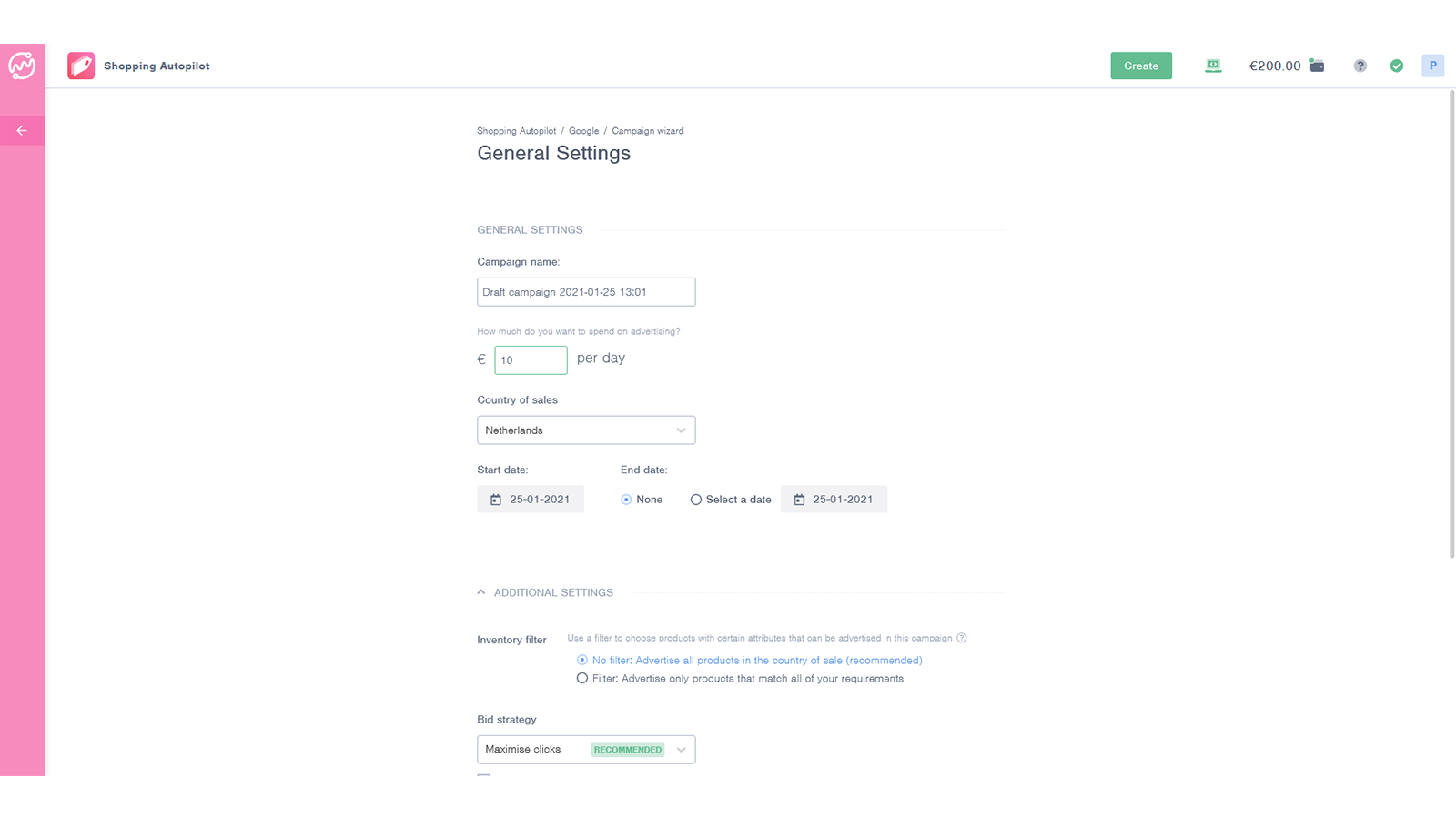Click the €200.00 balance amount
Viewport: 1456px width, 819px height.
[1275, 66]
